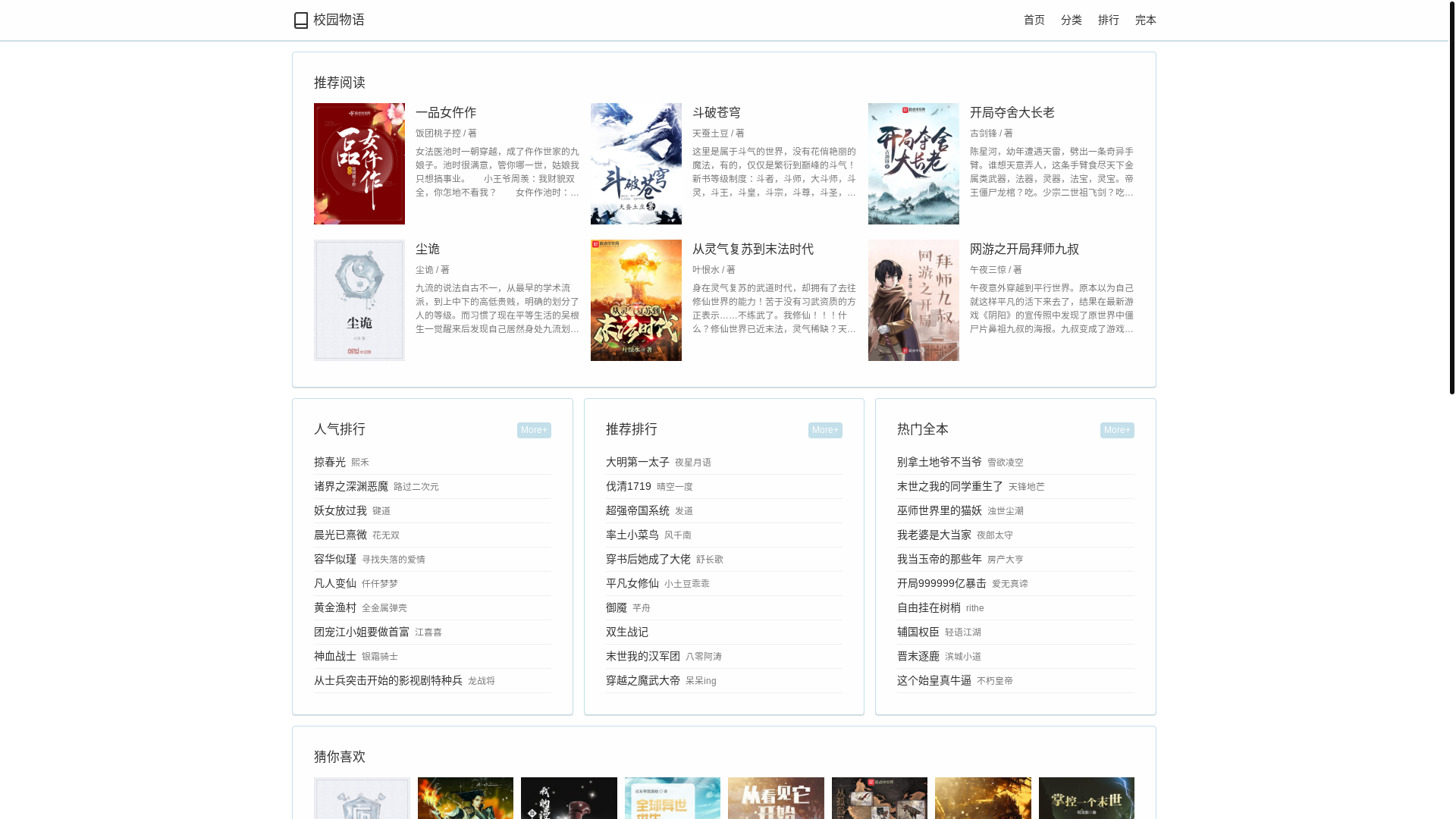Open the 首页 nav item
The height and width of the screenshot is (819, 1456).
[1034, 20]
